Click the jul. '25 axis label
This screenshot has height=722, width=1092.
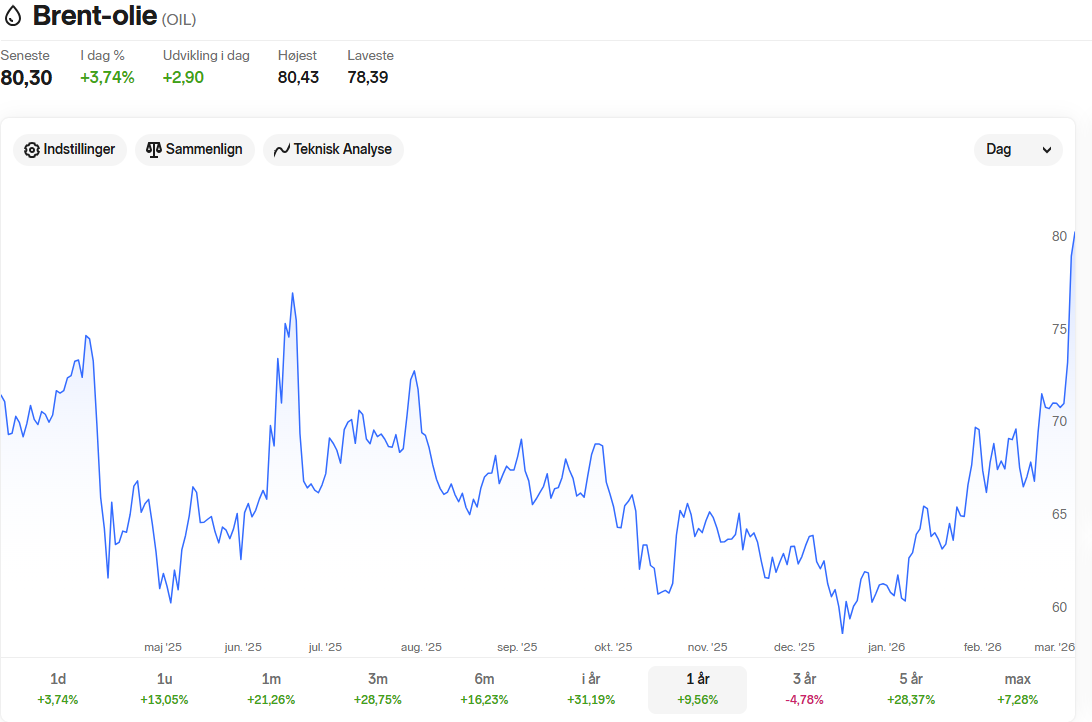[325, 647]
